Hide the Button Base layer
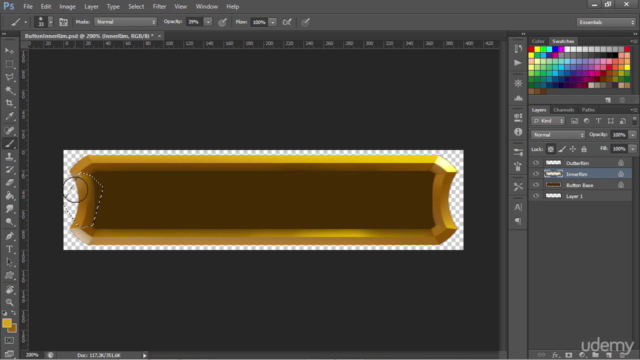This screenshot has width=640, height=360. [x=536, y=185]
